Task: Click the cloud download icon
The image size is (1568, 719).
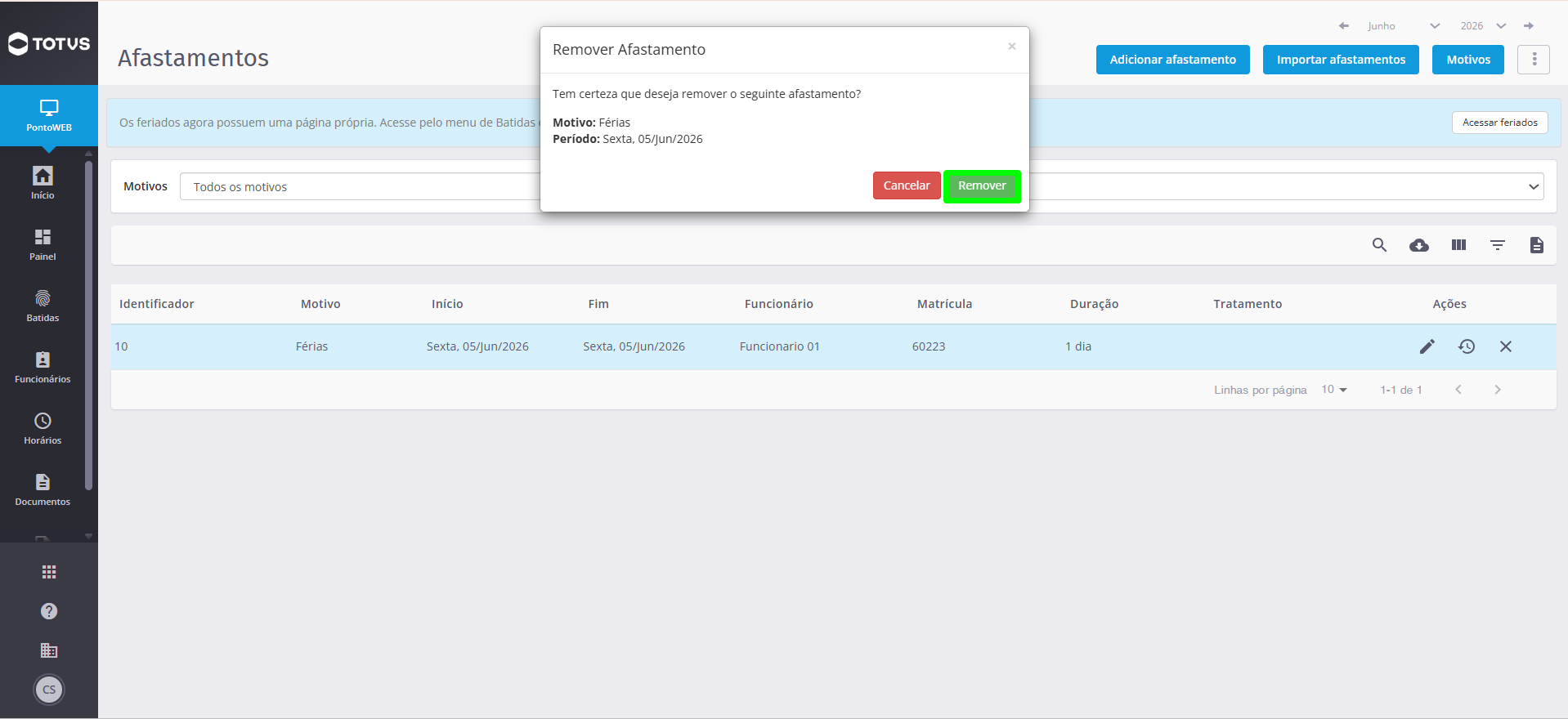Action: coord(1419,245)
